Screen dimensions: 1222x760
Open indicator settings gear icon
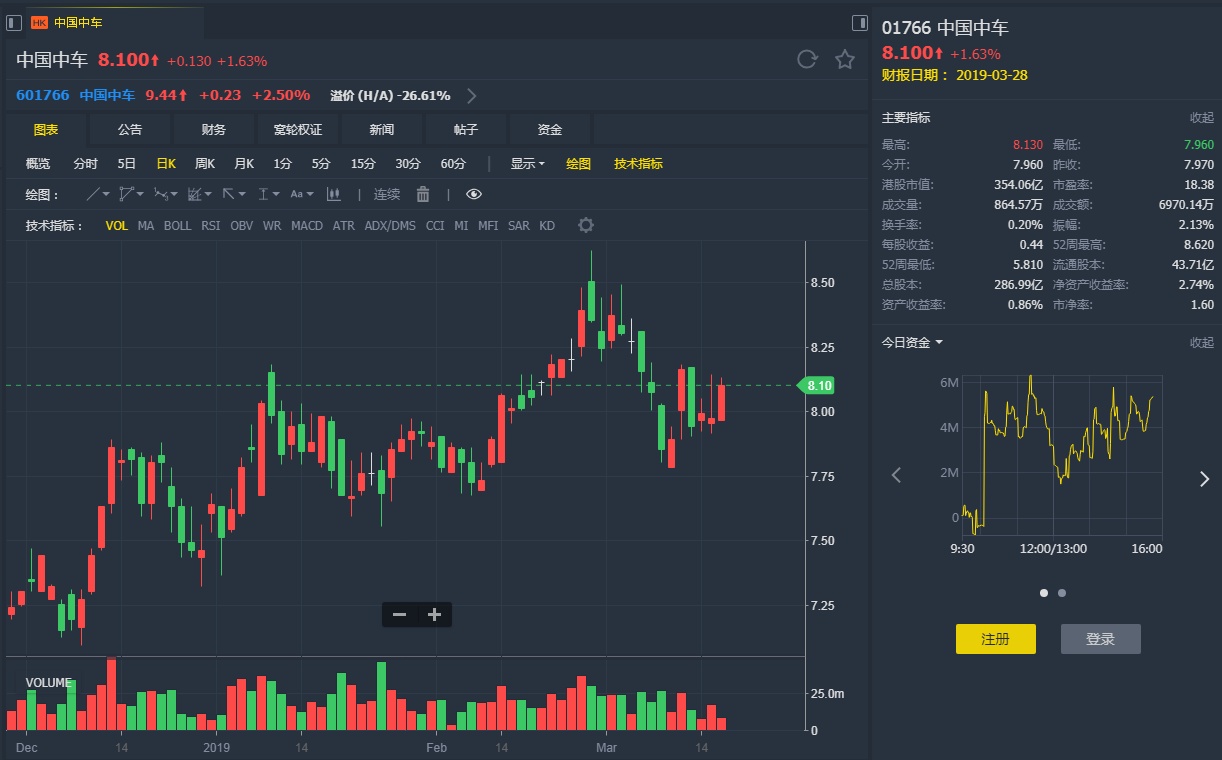point(586,225)
